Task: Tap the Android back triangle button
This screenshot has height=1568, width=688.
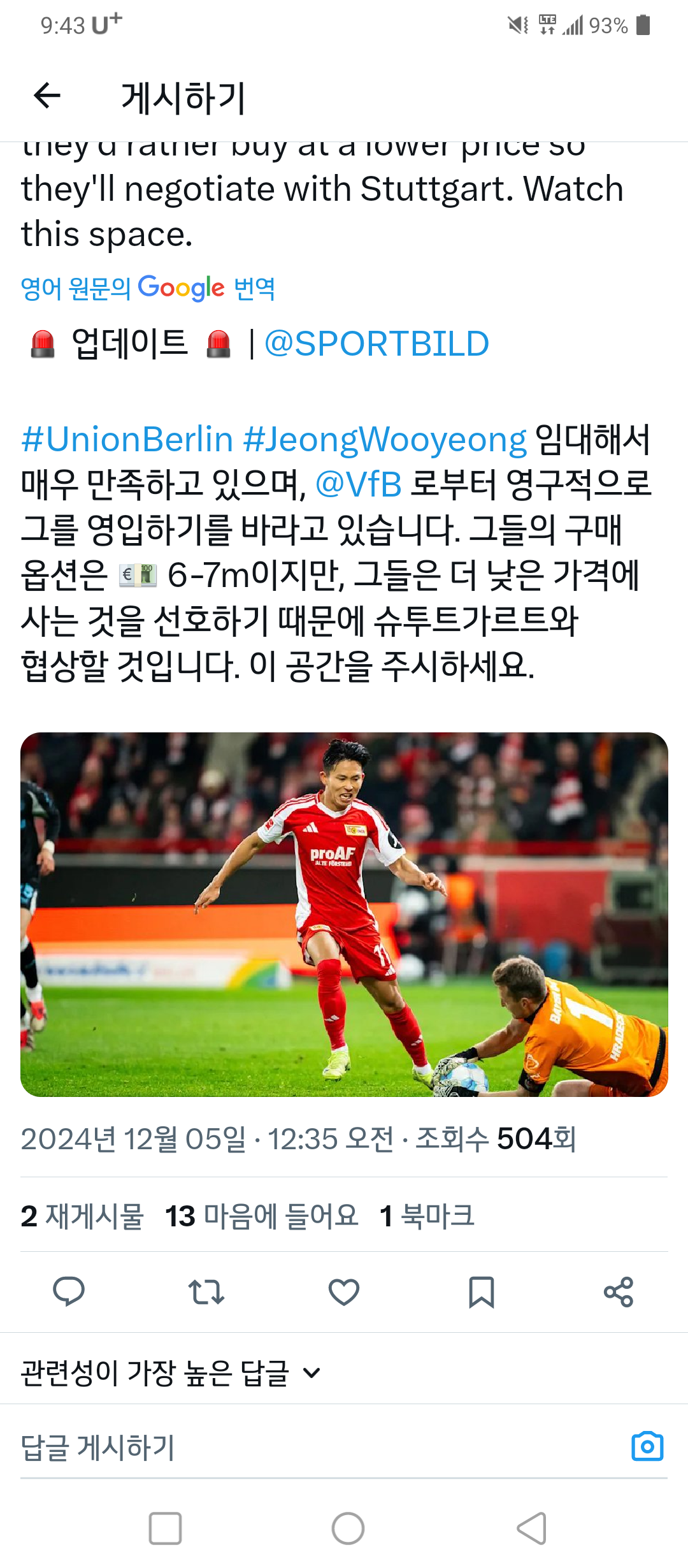Action: tap(532, 1528)
